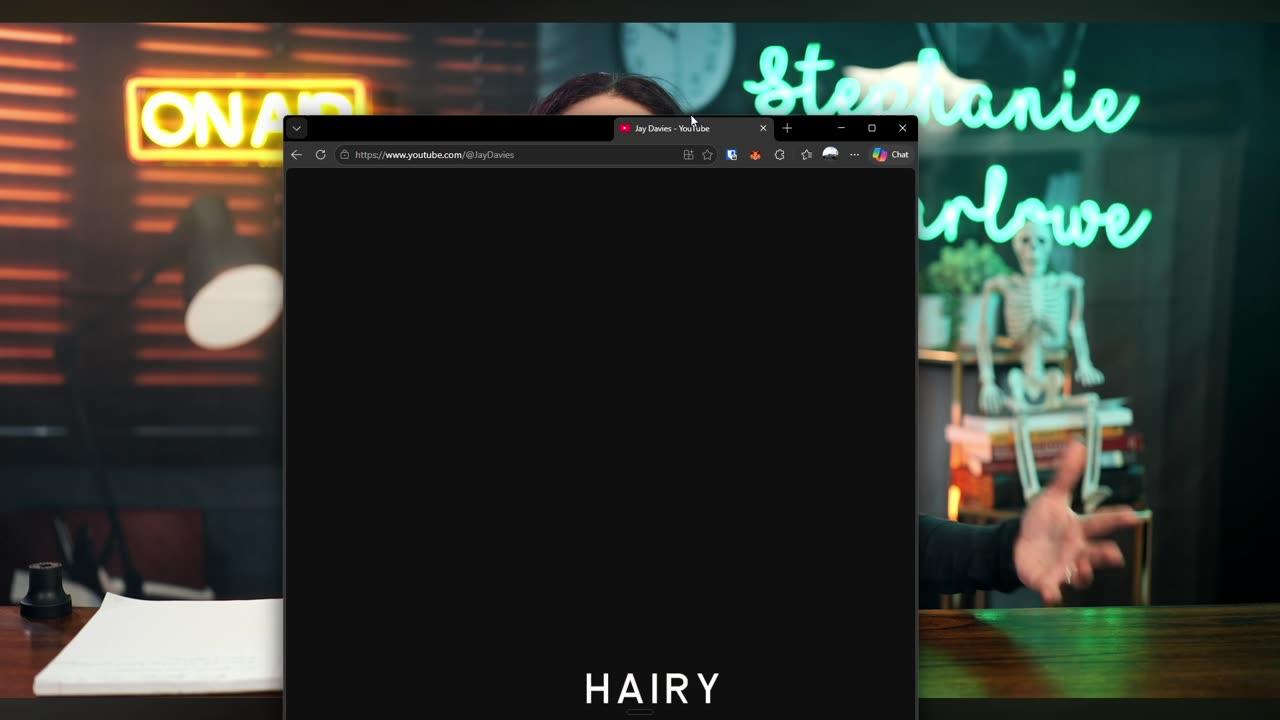Image resolution: width=1280 pixels, height=720 pixels.
Task: Open the apps icon in address bar
Action: [x=688, y=155]
